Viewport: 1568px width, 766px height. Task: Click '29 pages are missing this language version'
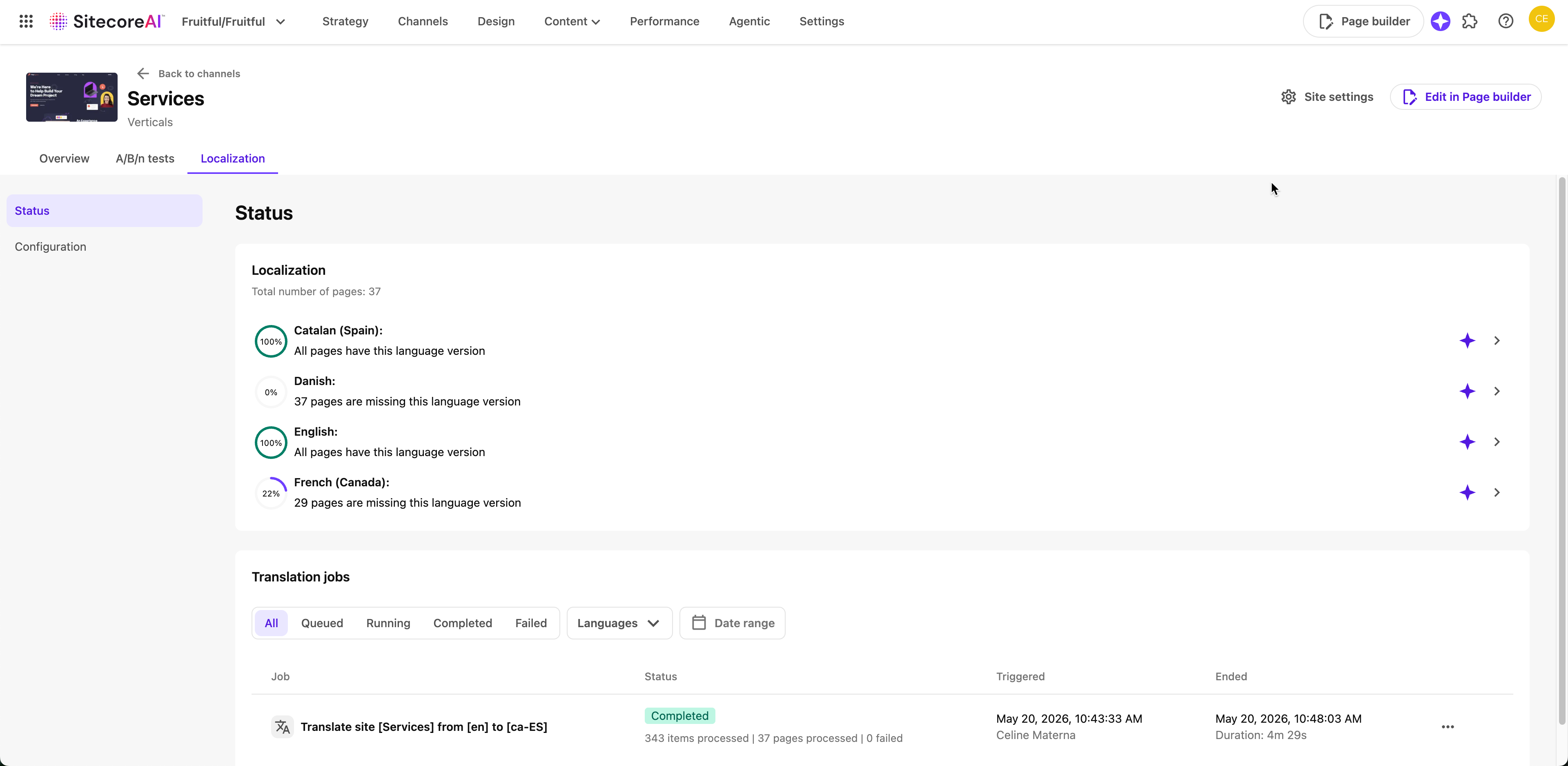point(407,502)
